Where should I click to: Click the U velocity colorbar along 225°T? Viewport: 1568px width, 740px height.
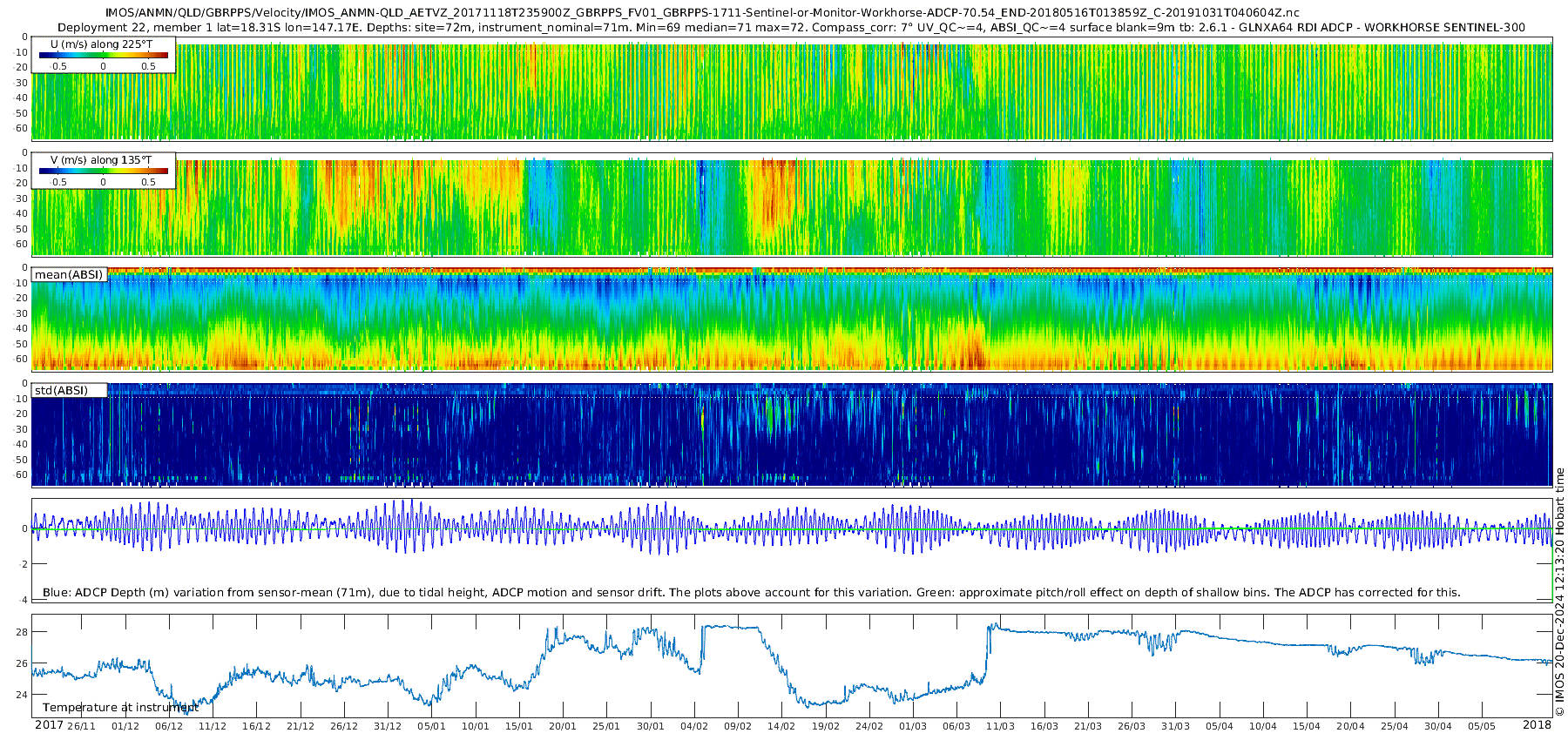tap(104, 55)
